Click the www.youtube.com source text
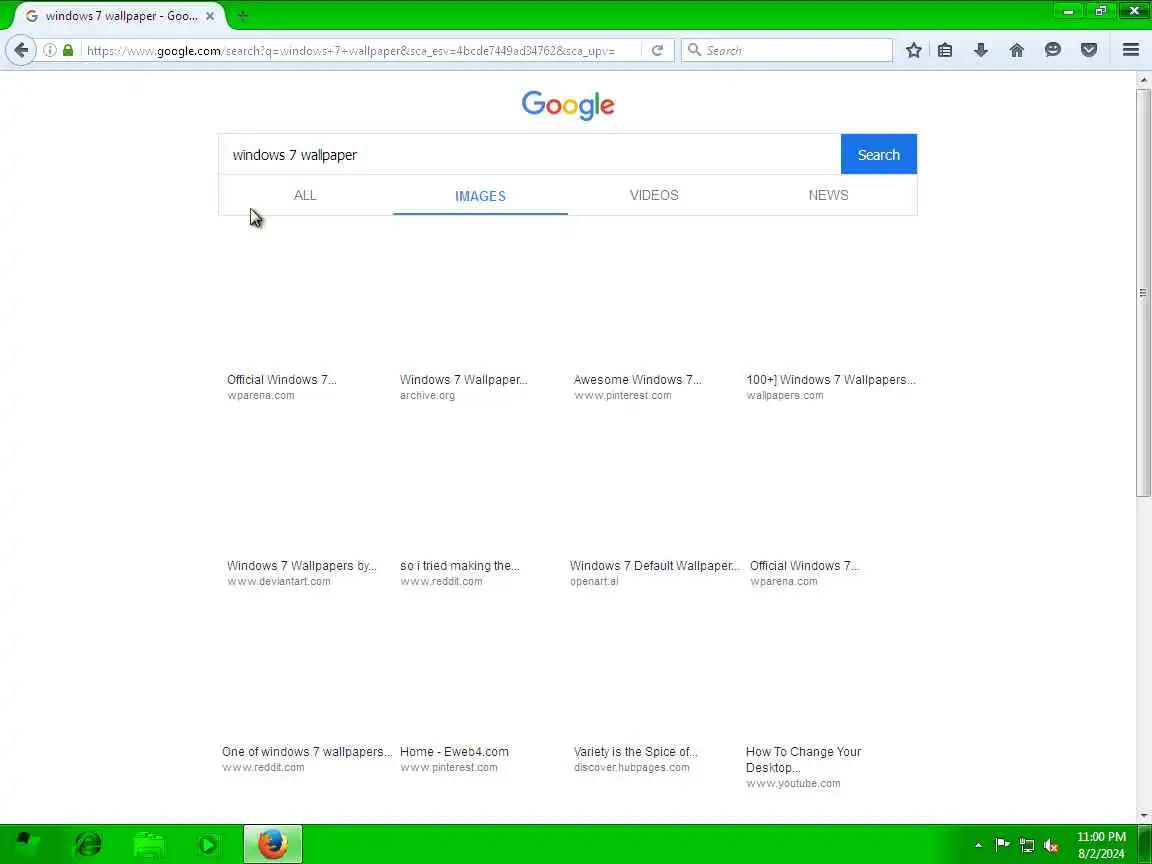The height and width of the screenshot is (864, 1152). 793,783
